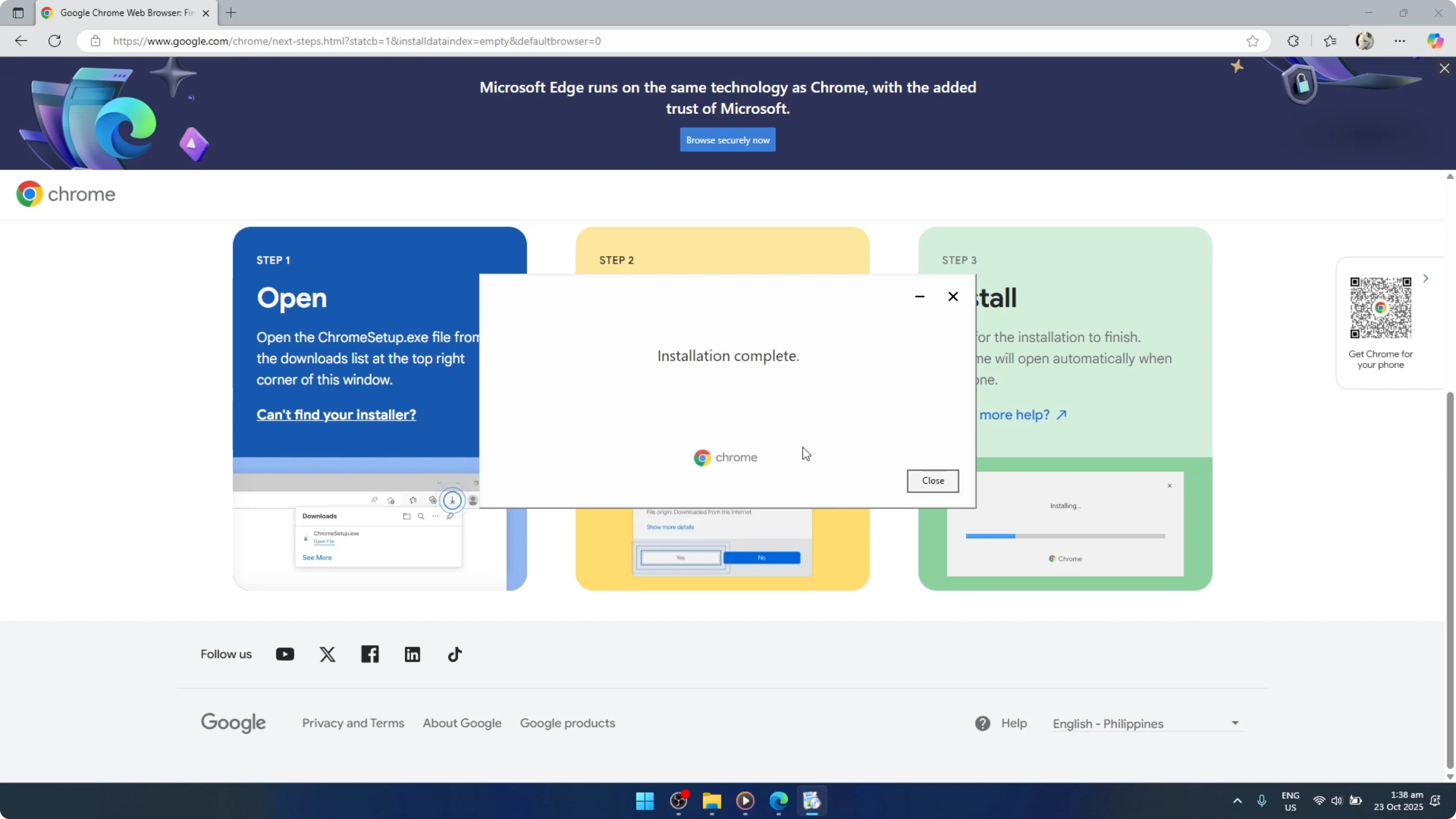Viewport: 1456px width, 819px height.
Task: Close the installer dialog with X
Action: [953, 296]
